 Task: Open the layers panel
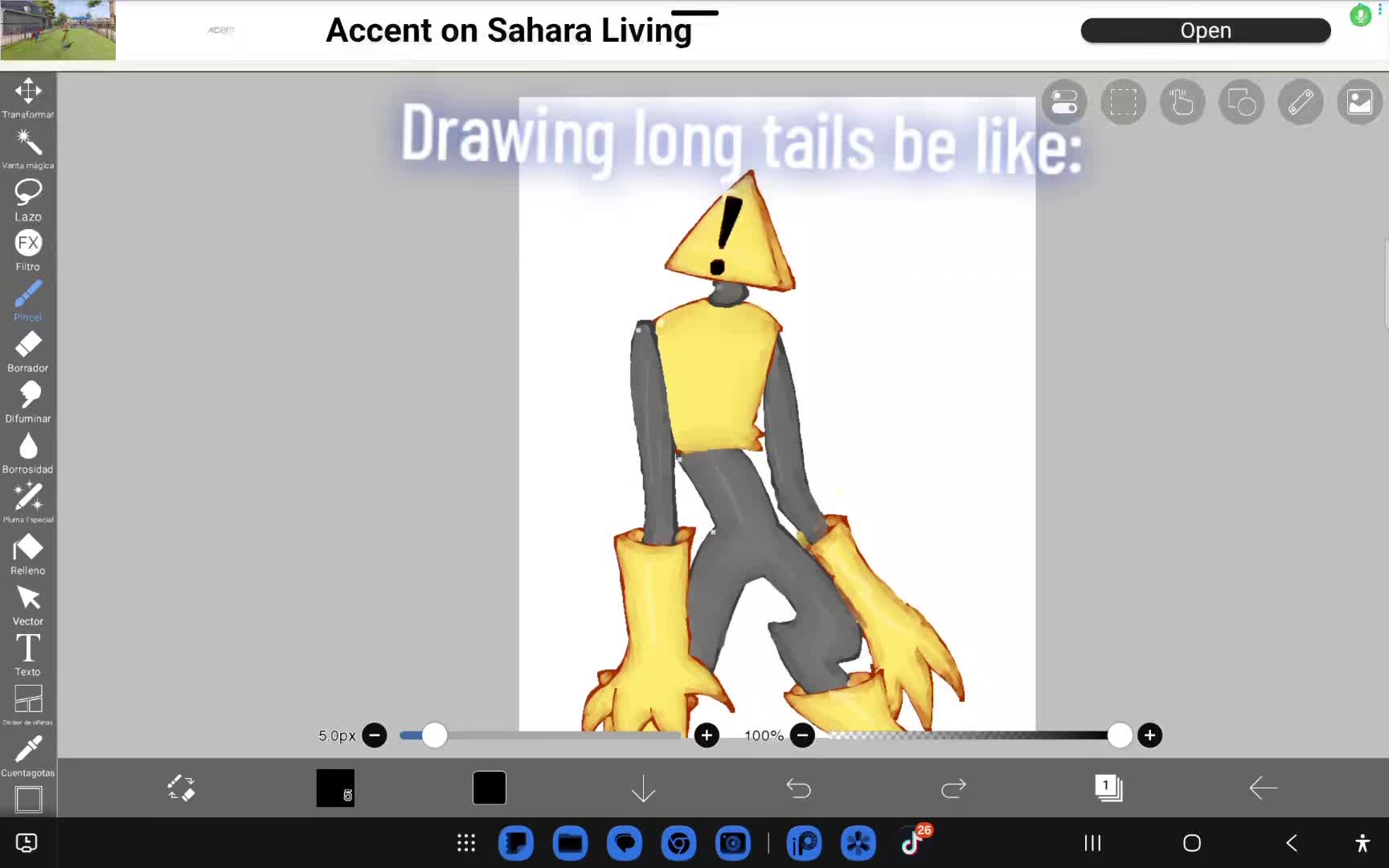tap(1108, 788)
